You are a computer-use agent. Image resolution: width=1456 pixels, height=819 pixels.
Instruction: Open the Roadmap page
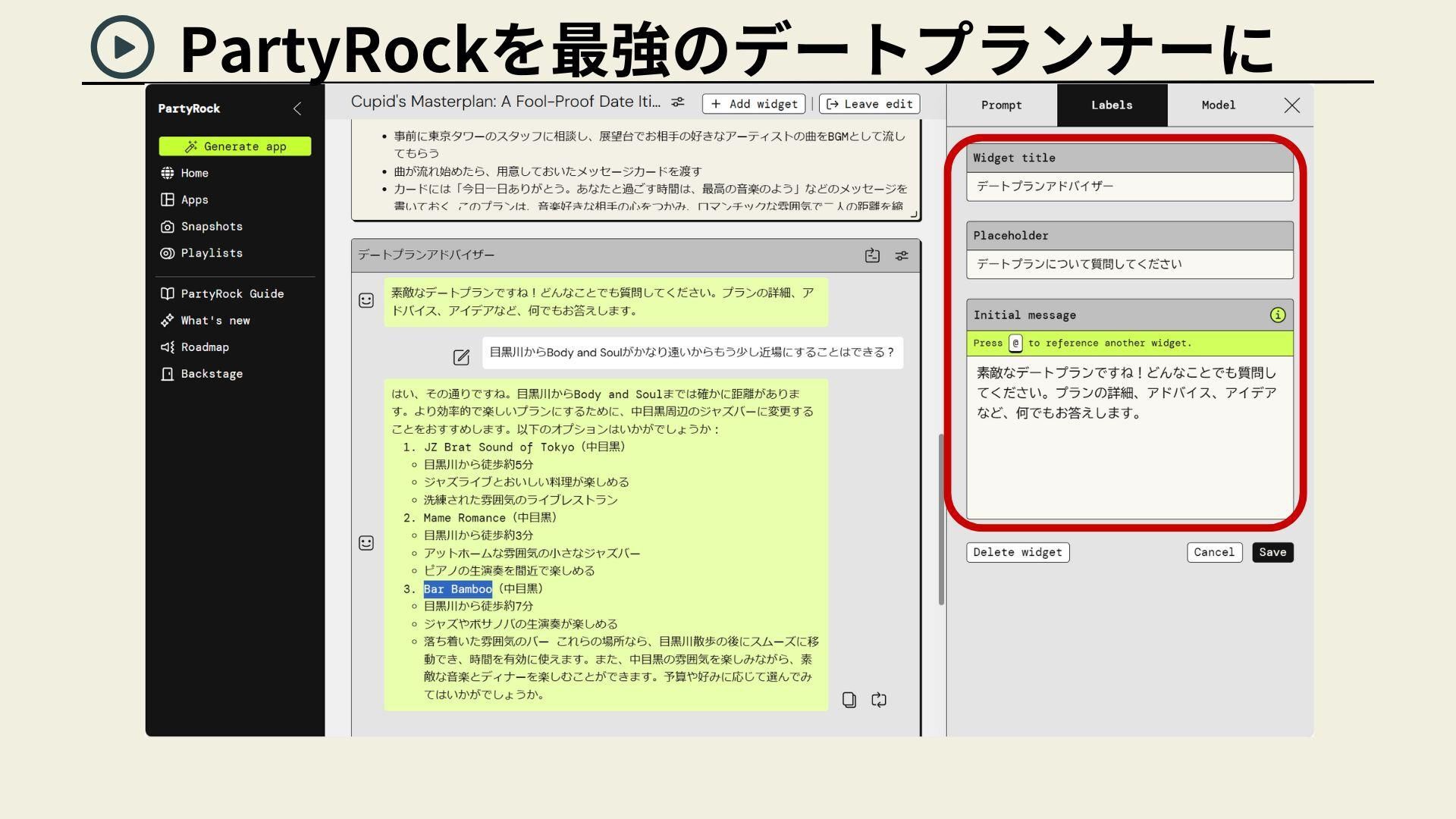(205, 347)
